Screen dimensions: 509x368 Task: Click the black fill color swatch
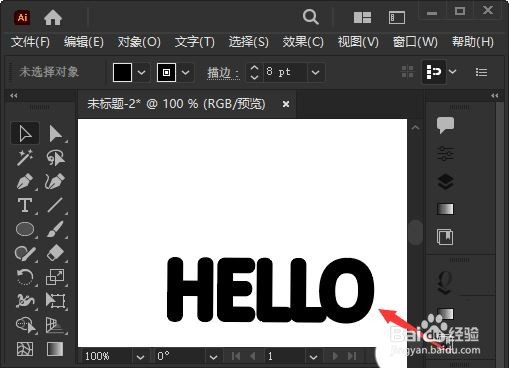(x=122, y=72)
